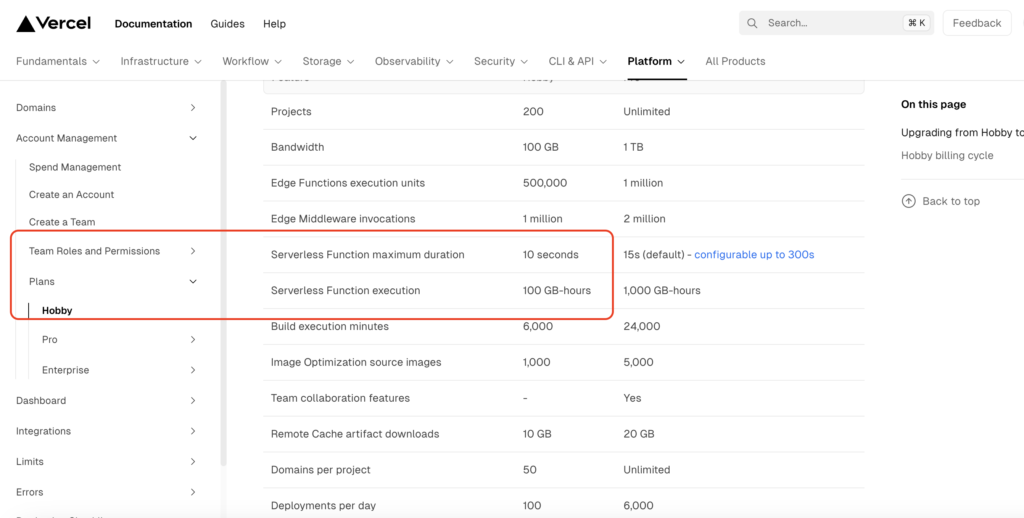Expand the Domains sidebar section
1024x518 pixels.
[193, 108]
